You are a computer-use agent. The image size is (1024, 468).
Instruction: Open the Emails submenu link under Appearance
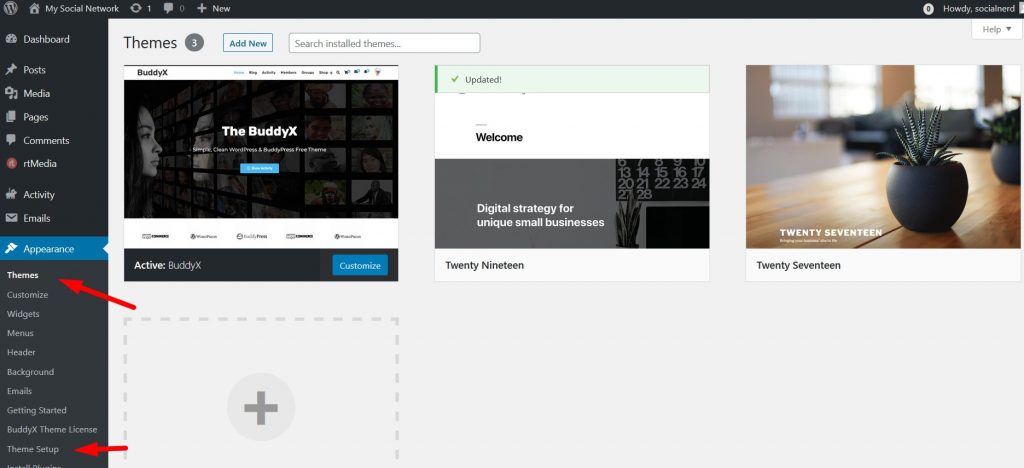coord(19,391)
